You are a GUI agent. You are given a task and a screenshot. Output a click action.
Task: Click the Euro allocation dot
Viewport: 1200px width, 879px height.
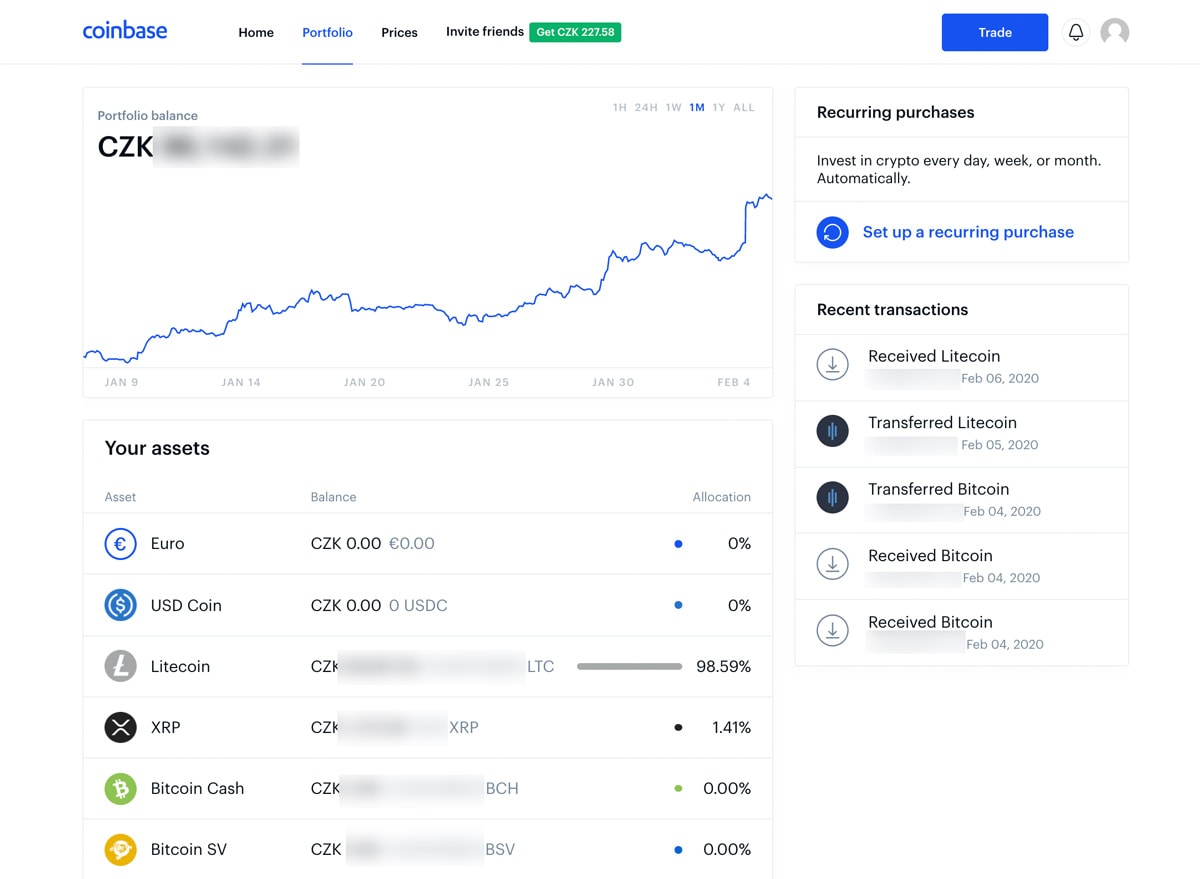point(678,544)
